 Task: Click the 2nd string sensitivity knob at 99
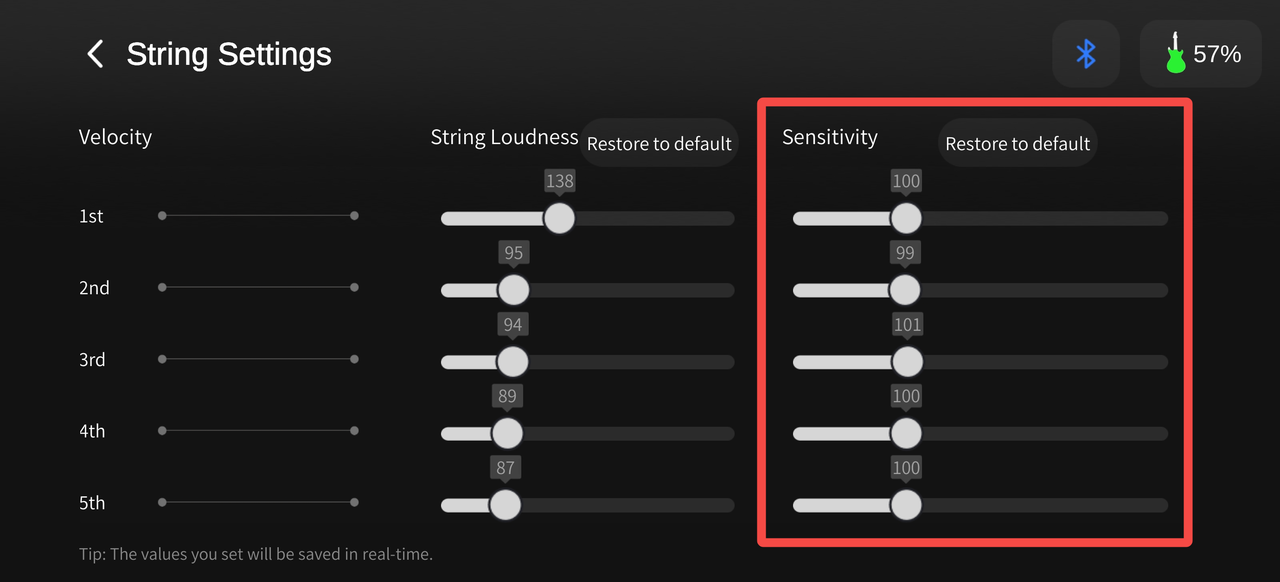coord(904,290)
